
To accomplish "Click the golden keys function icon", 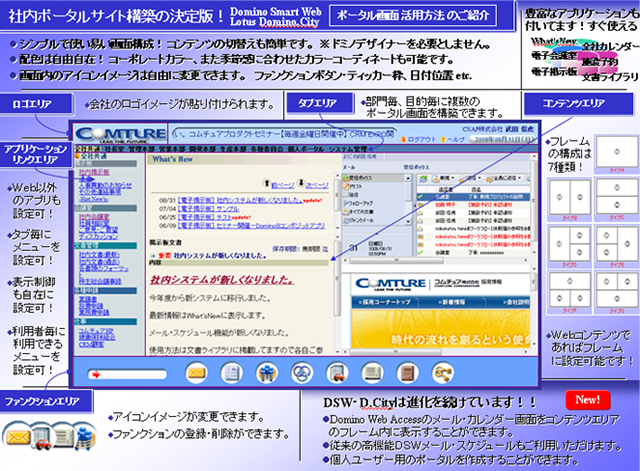I will (442, 373).
